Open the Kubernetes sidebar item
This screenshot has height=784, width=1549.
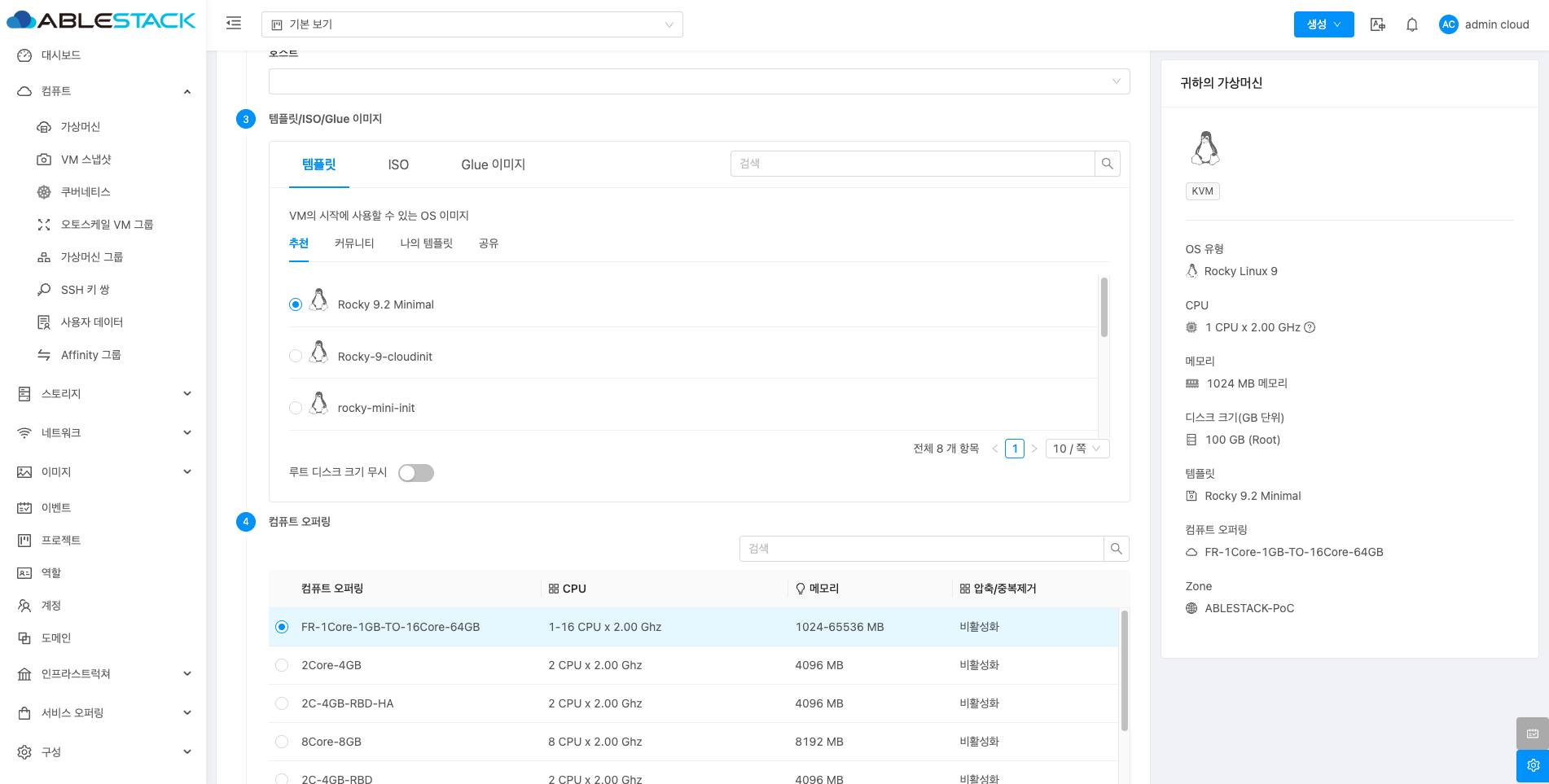point(86,192)
